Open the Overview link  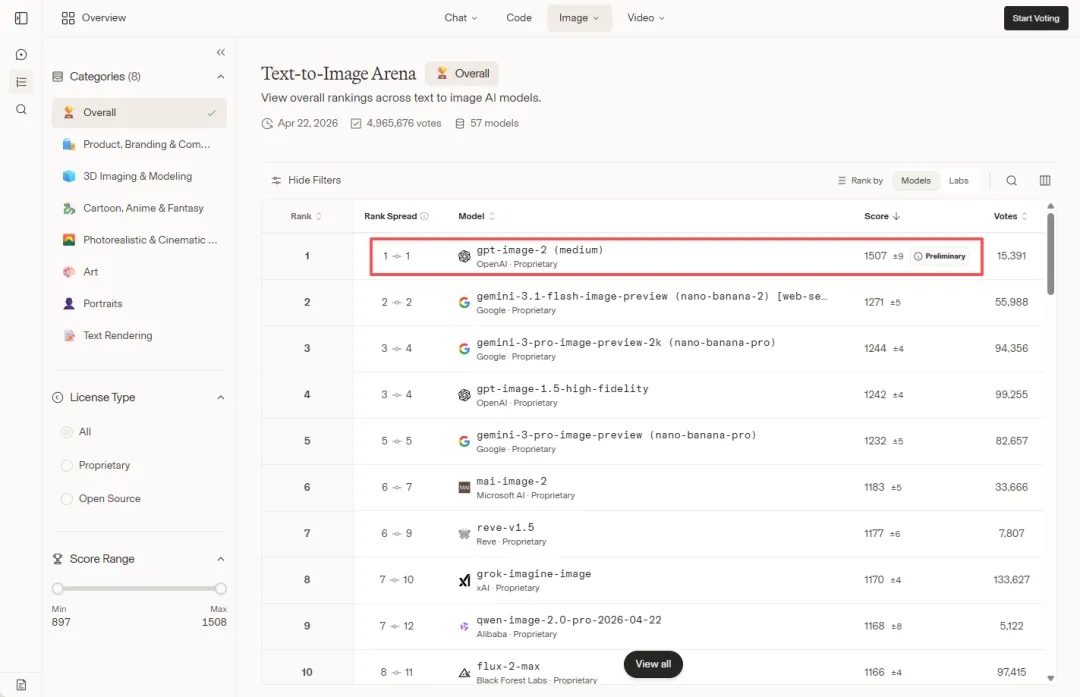point(94,18)
